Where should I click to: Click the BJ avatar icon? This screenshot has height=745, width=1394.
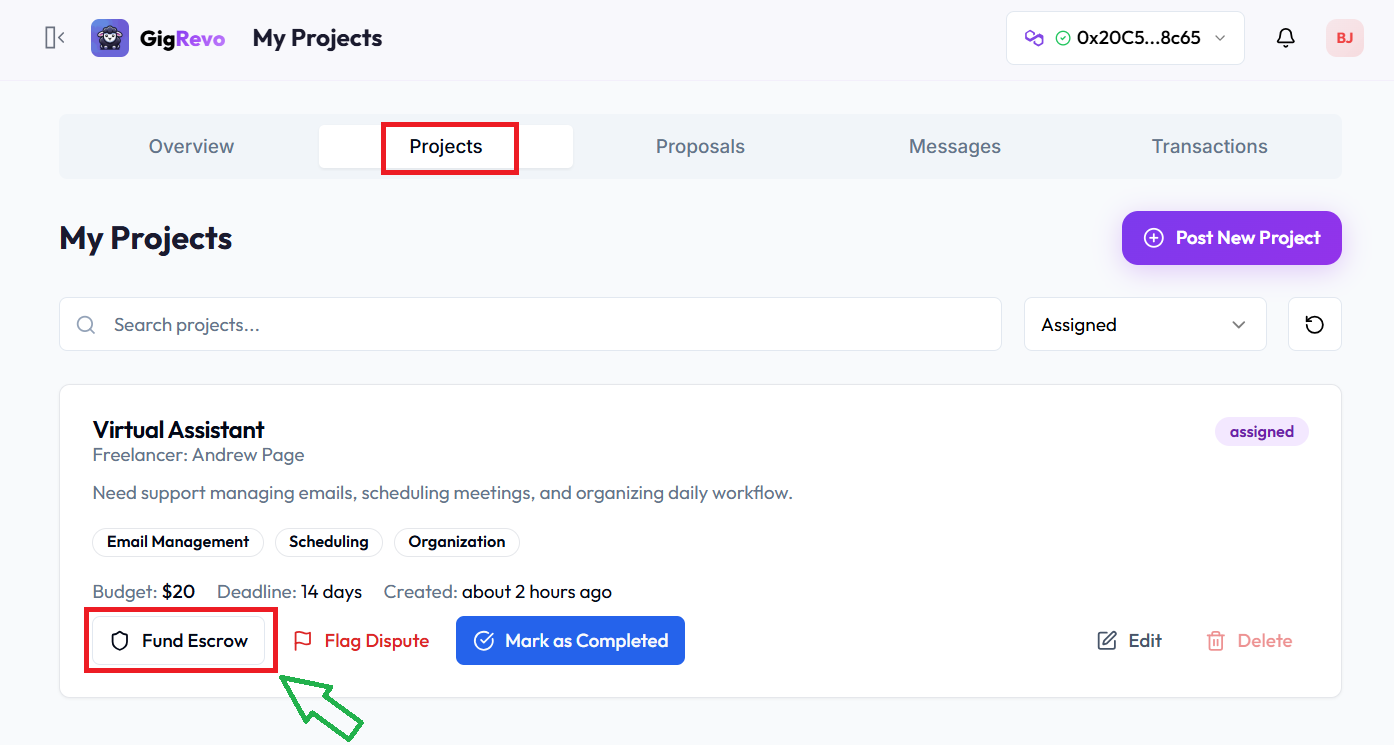(x=1344, y=37)
